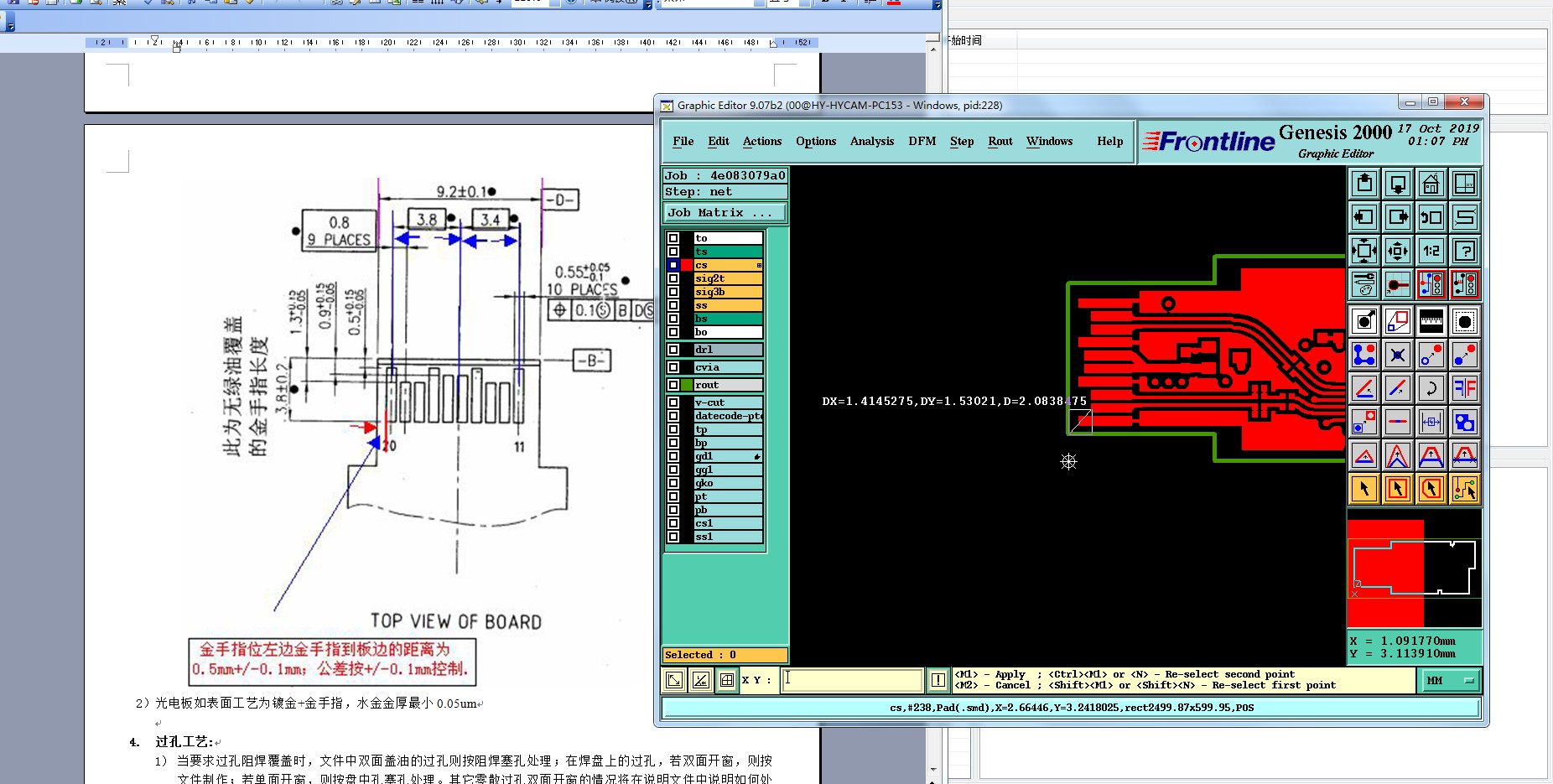The height and width of the screenshot is (784, 1553).
Task: Click the X Y coordinate input field
Action: pyautogui.click(x=852, y=680)
